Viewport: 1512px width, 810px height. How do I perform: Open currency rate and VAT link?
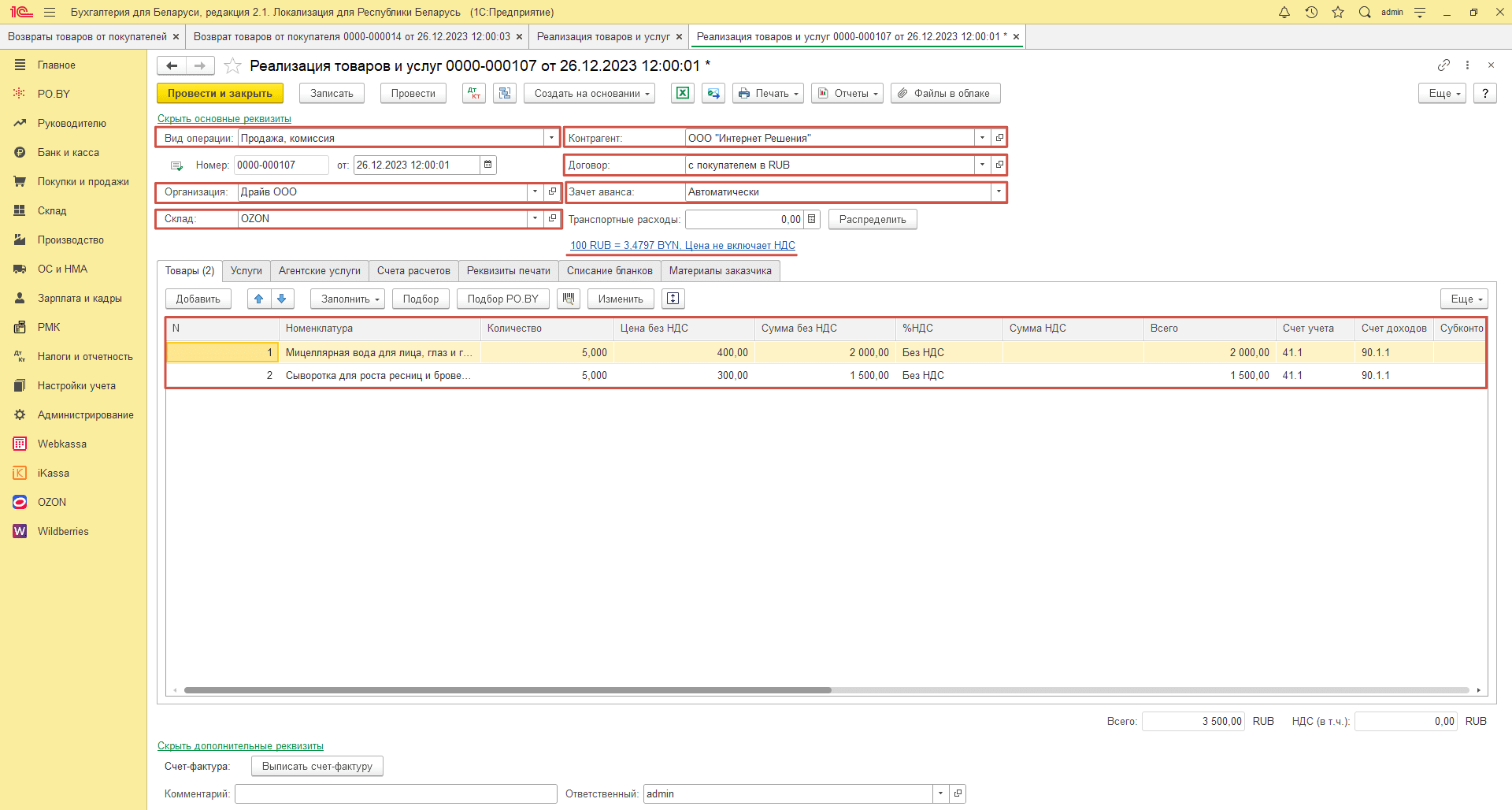tap(683, 245)
